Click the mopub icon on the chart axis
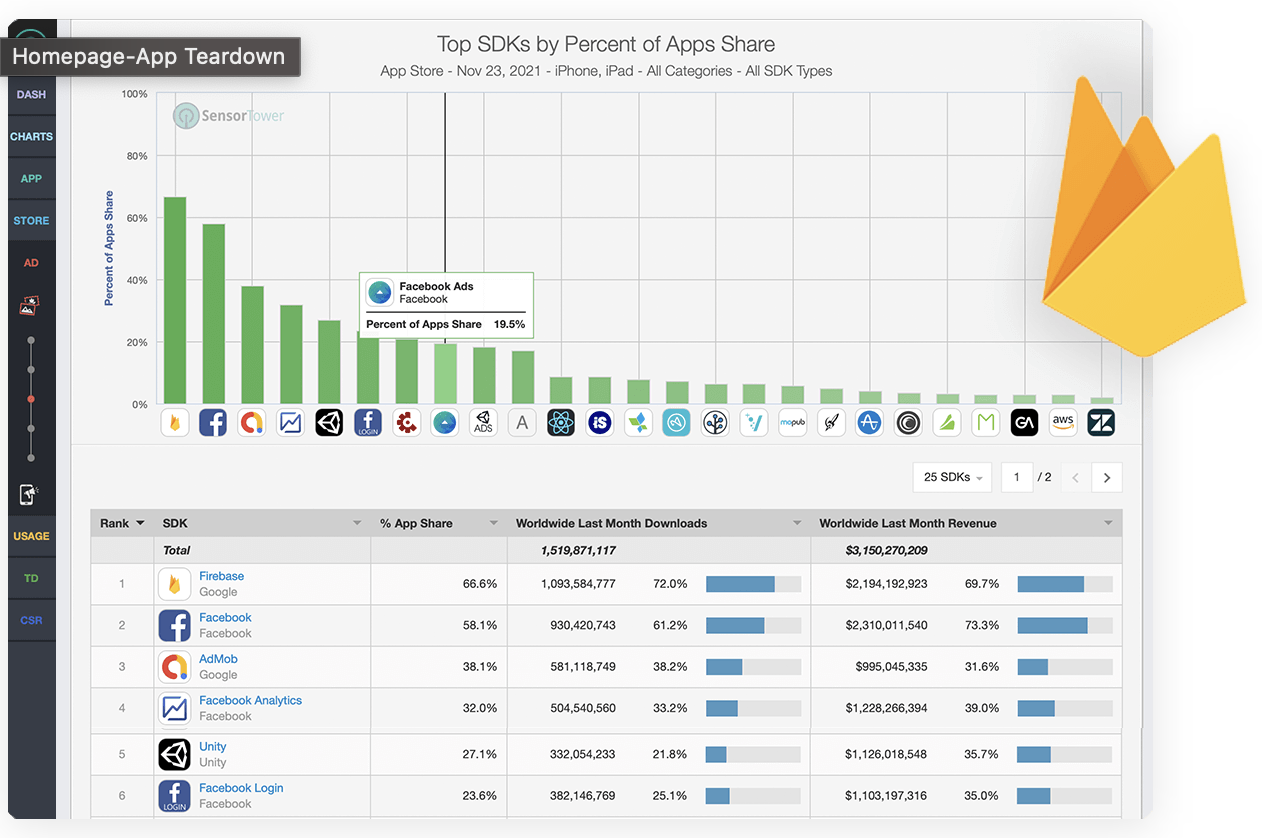1262x838 pixels. [793, 423]
